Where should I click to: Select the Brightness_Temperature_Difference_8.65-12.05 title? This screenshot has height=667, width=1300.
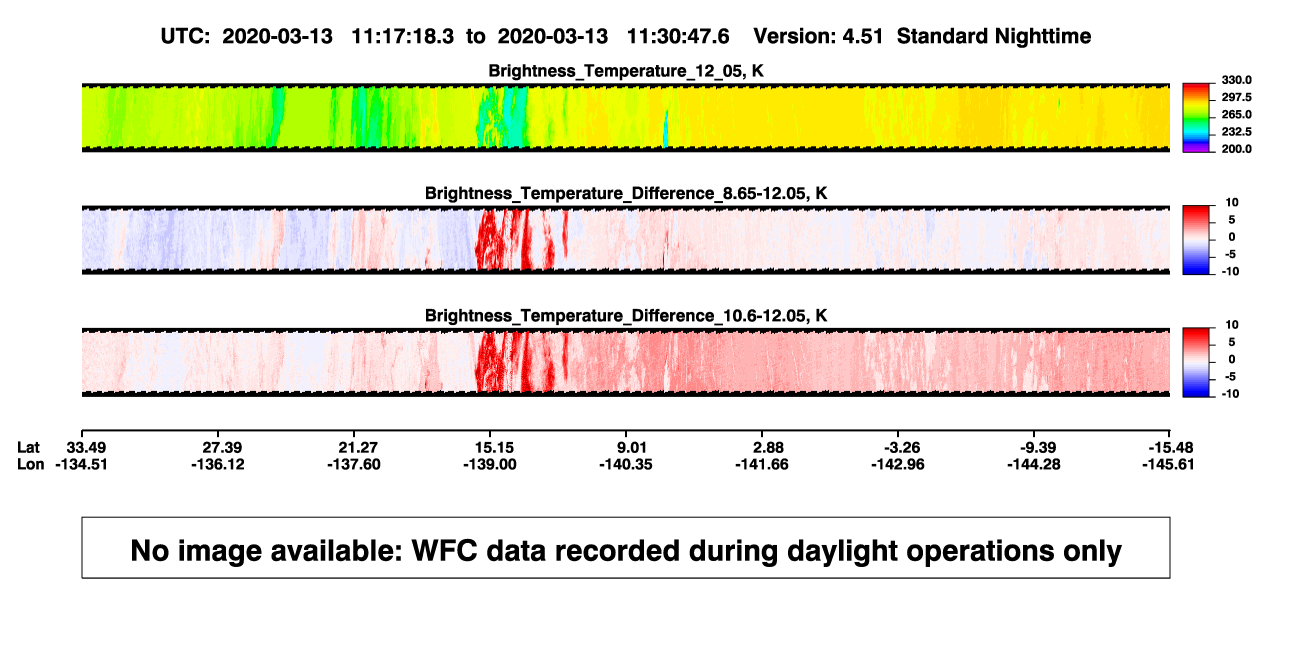[x=626, y=192]
